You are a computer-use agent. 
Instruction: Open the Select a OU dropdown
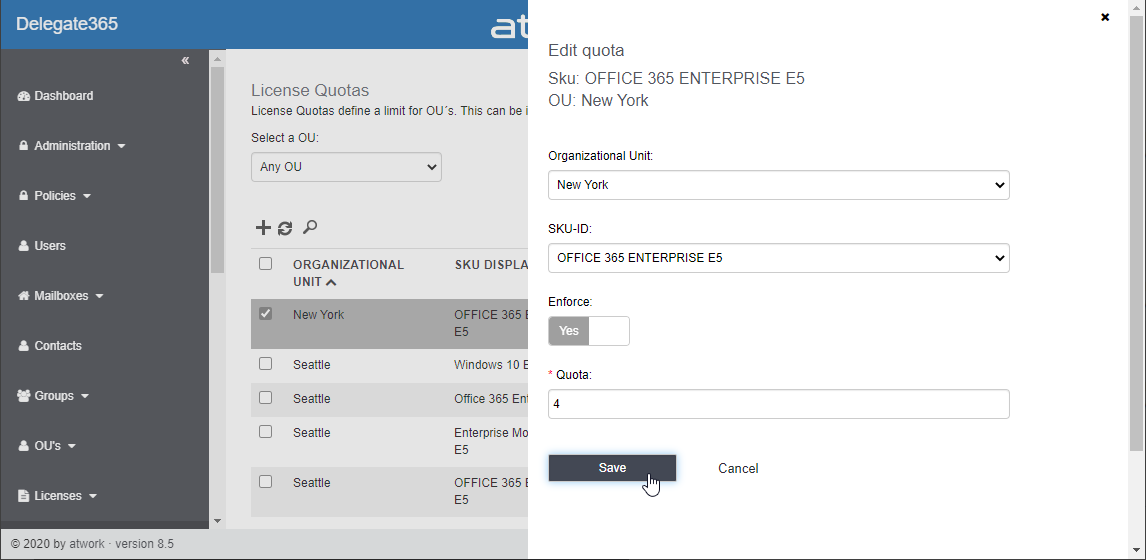[x=346, y=167]
